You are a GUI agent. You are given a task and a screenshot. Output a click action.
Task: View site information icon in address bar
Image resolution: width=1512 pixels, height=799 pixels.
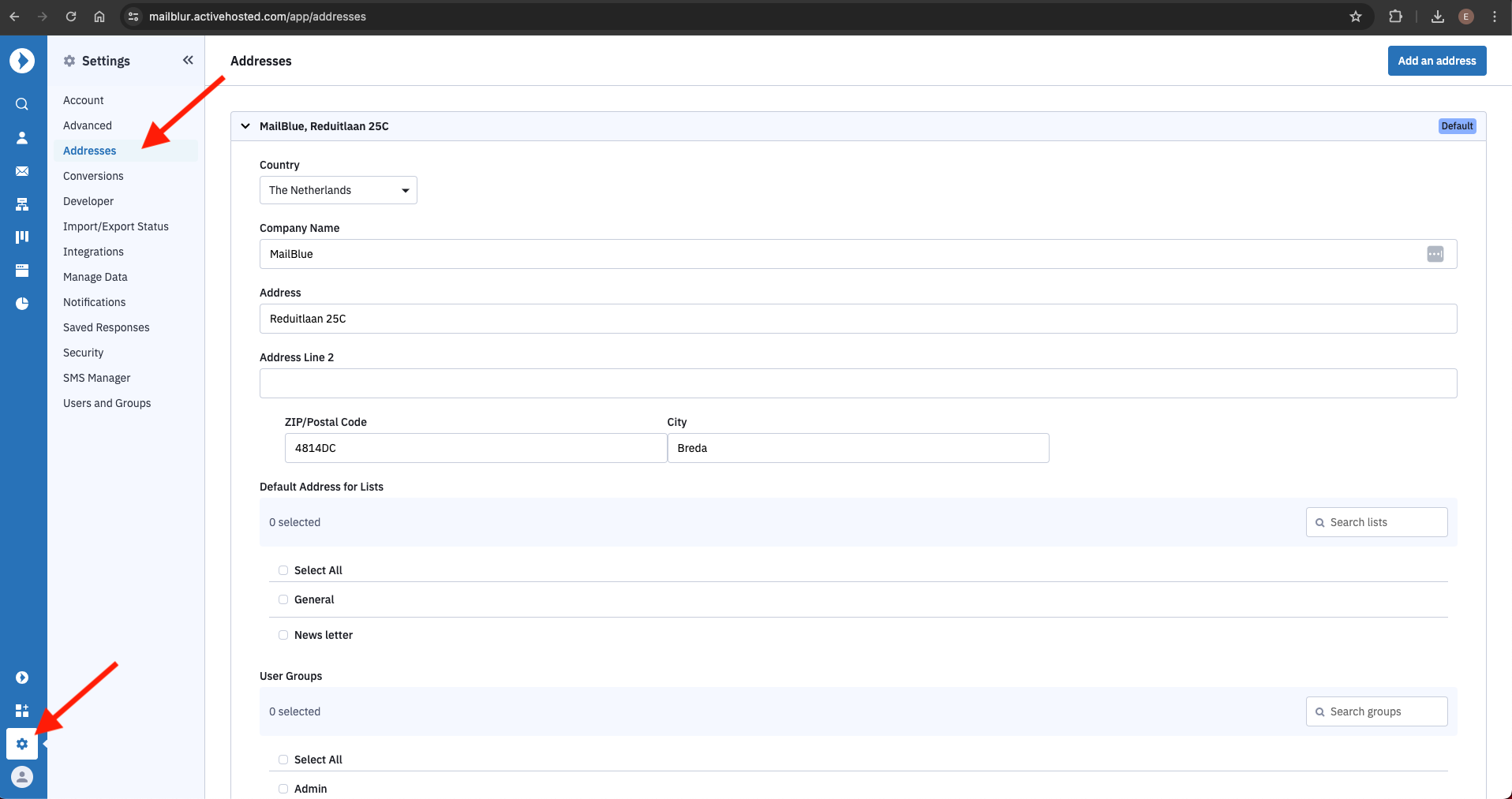(x=133, y=17)
